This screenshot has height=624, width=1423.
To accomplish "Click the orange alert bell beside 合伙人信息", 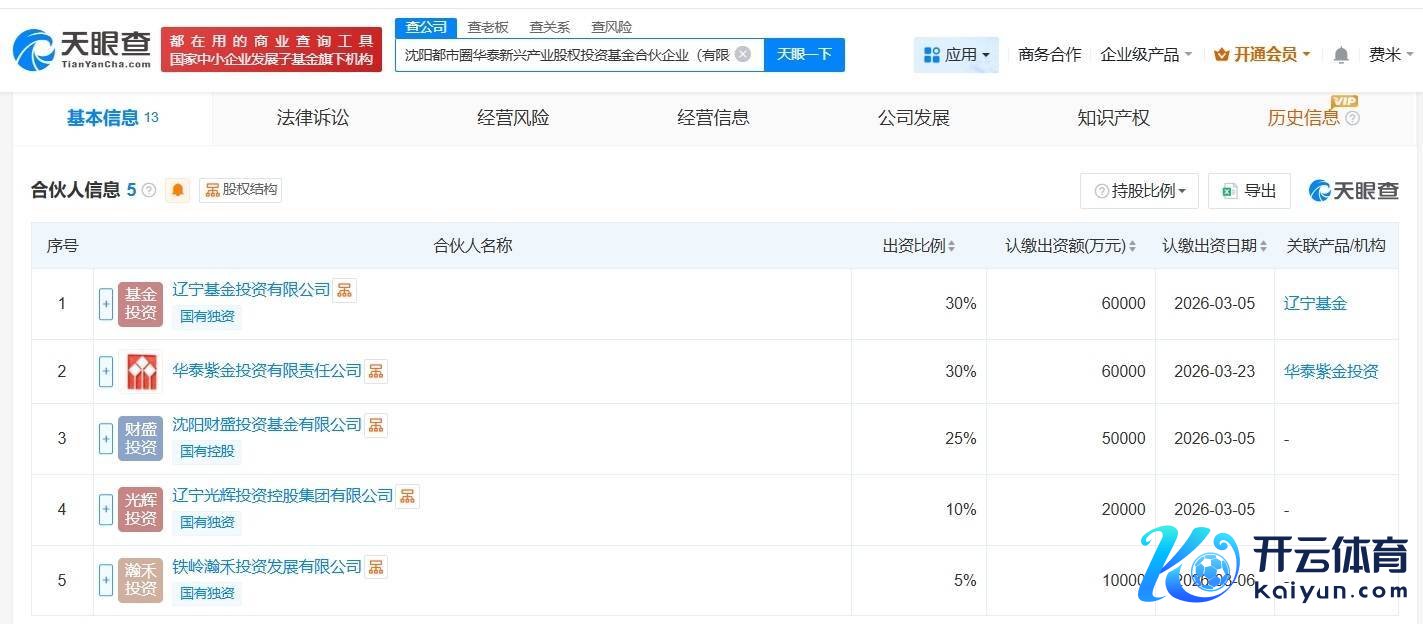I will click(x=178, y=190).
